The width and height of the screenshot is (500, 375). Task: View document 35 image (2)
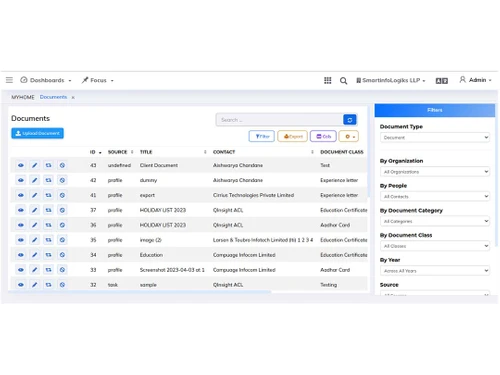coord(21,240)
